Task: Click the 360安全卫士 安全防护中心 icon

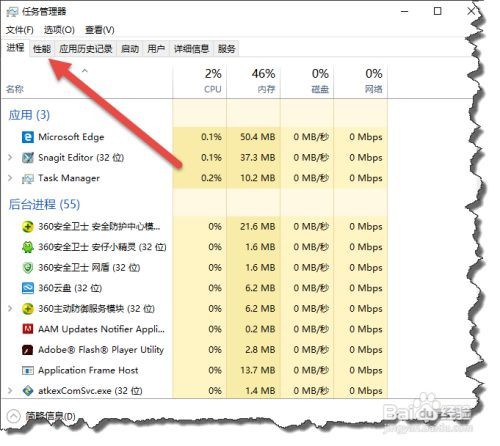Action: 28,227
